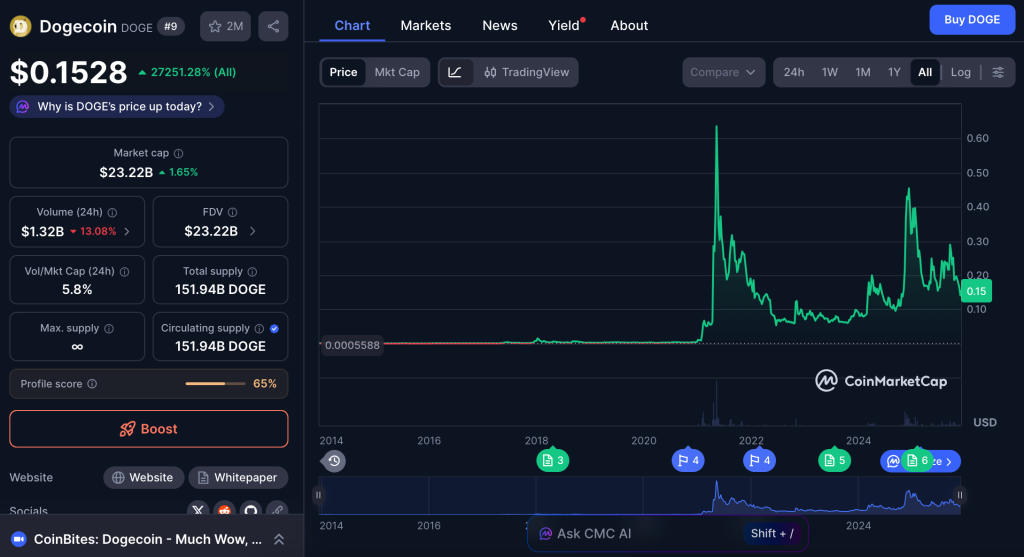
Task: Set chart range to 1W
Action: (x=829, y=72)
